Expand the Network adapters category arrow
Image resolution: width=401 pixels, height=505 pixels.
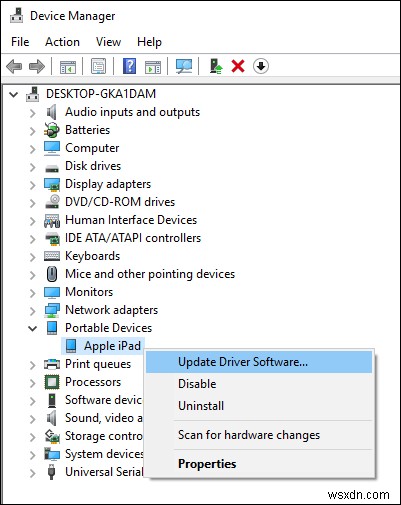(x=32, y=311)
